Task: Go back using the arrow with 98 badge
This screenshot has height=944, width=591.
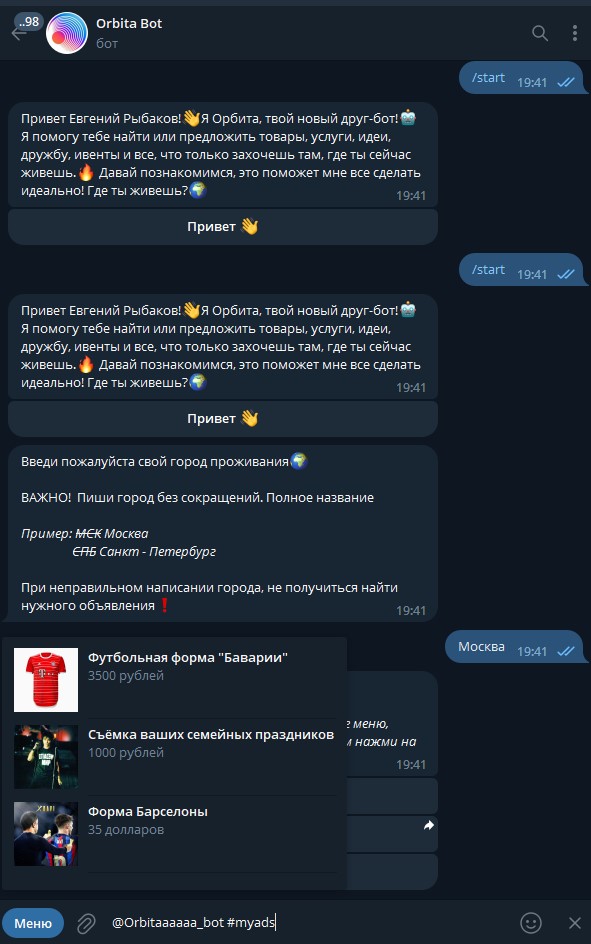Action: tap(20, 33)
